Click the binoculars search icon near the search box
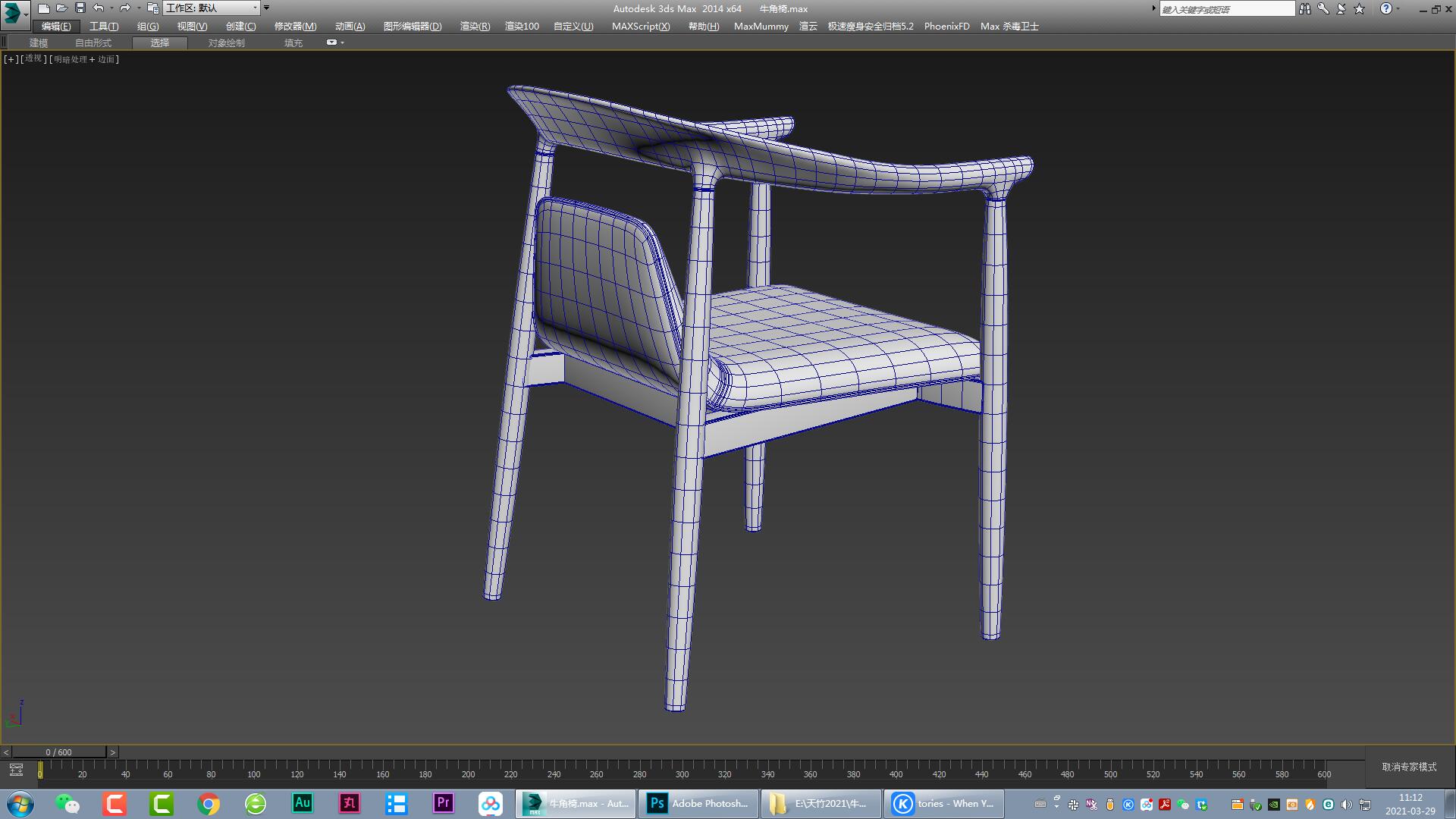Screen dimensions: 1456x819 (1306, 8)
